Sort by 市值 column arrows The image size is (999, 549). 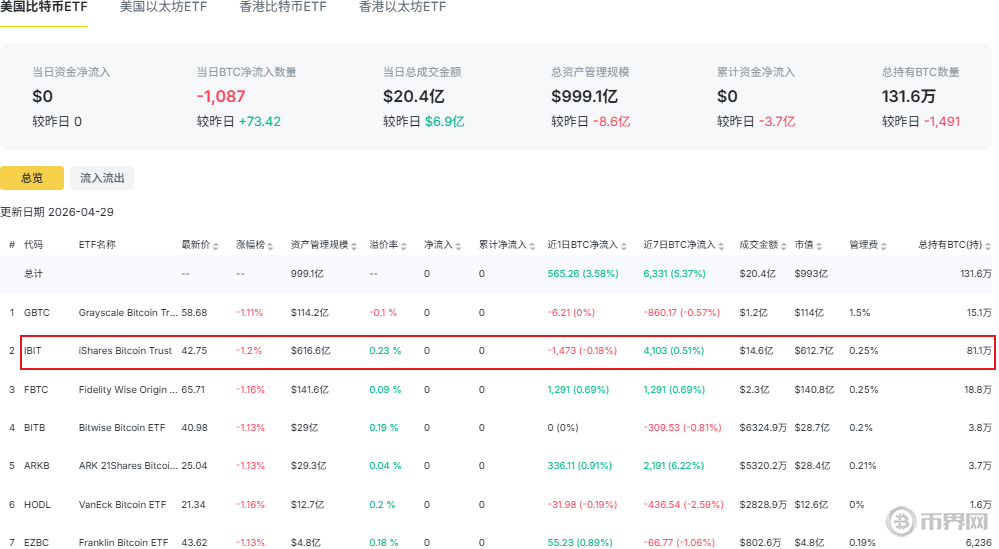coord(819,245)
